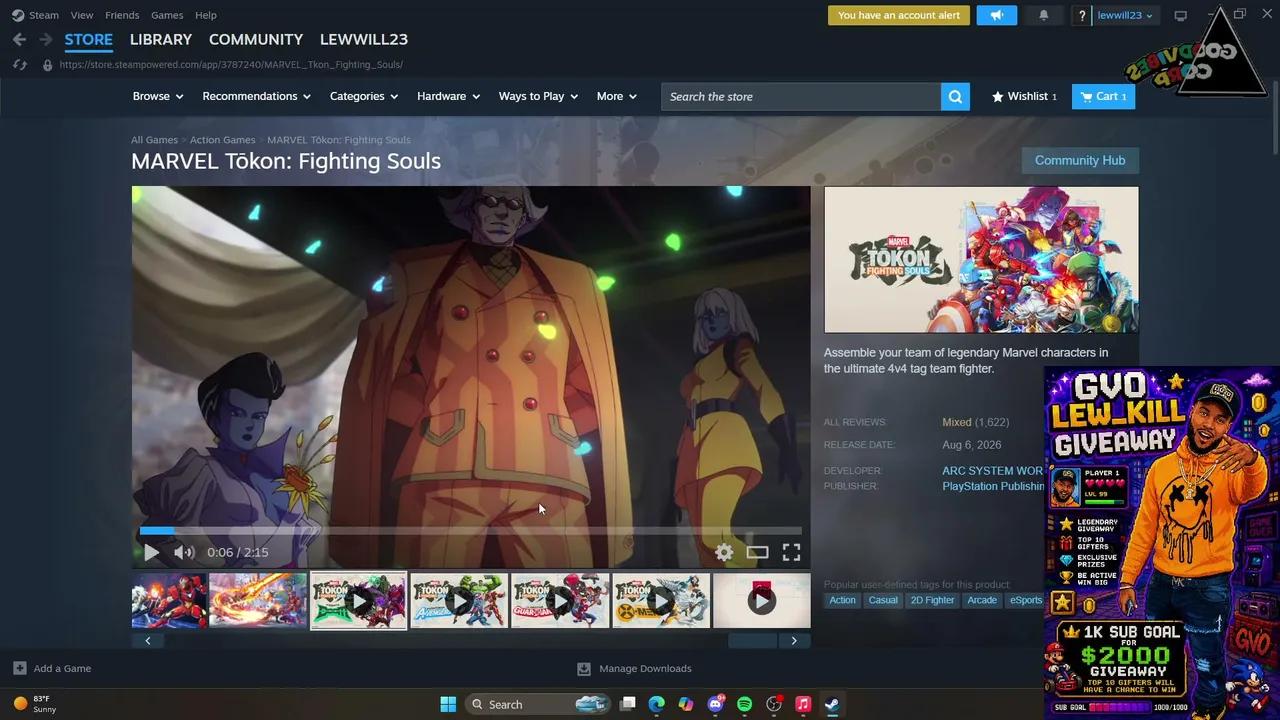Seek the trailer using the progress bar
1280x720 pixels.
tap(470, 531)
